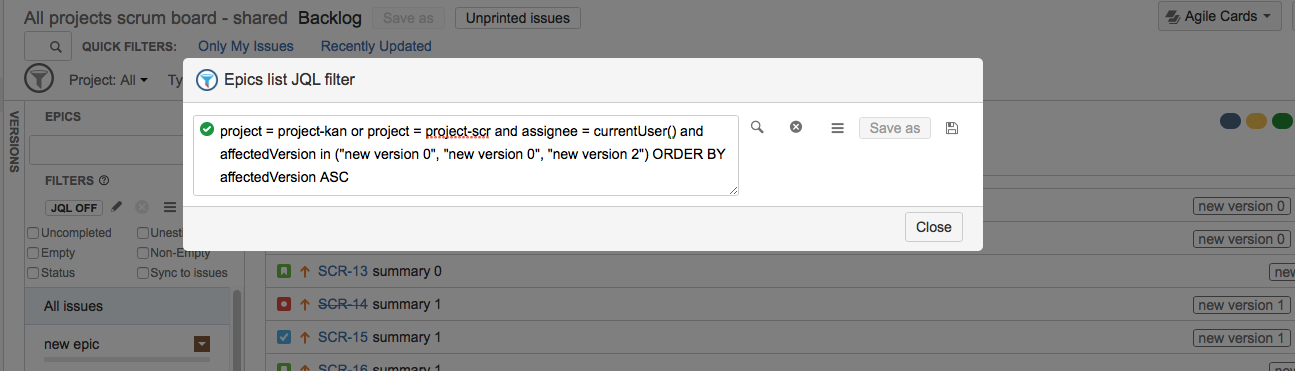Click inside the JQL query text area
Screen dimensions: 1295x371
(x=466, y=155)
